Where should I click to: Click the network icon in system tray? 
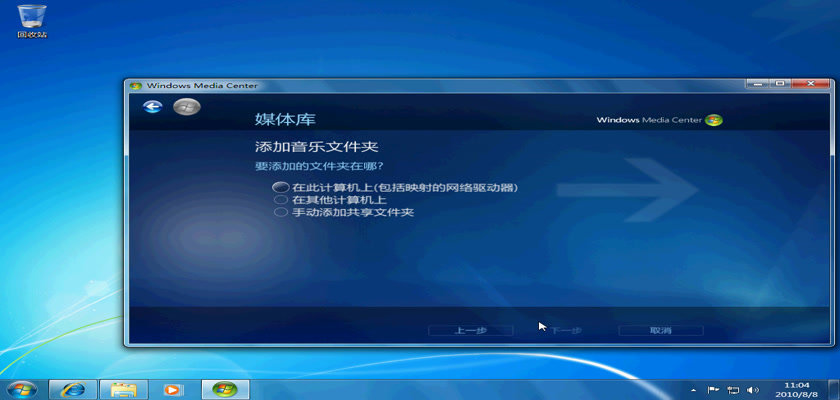(733, 389)
